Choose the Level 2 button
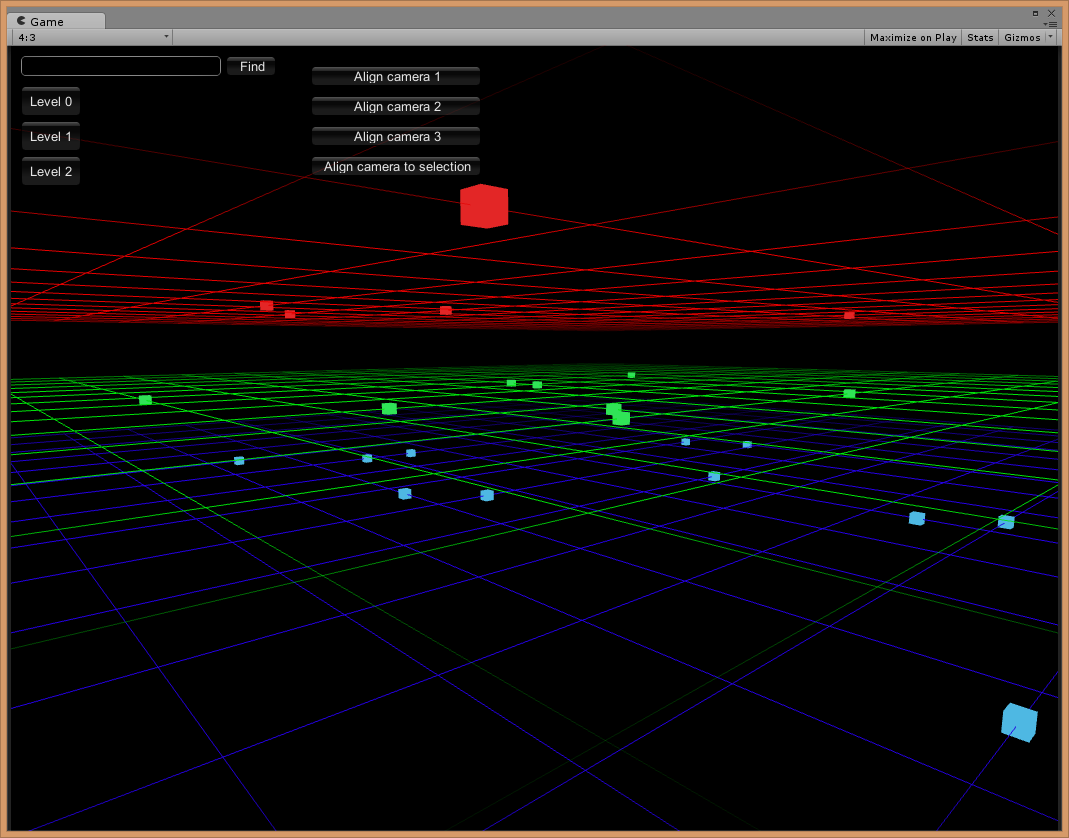1069x838 pixels. (51, 172)
